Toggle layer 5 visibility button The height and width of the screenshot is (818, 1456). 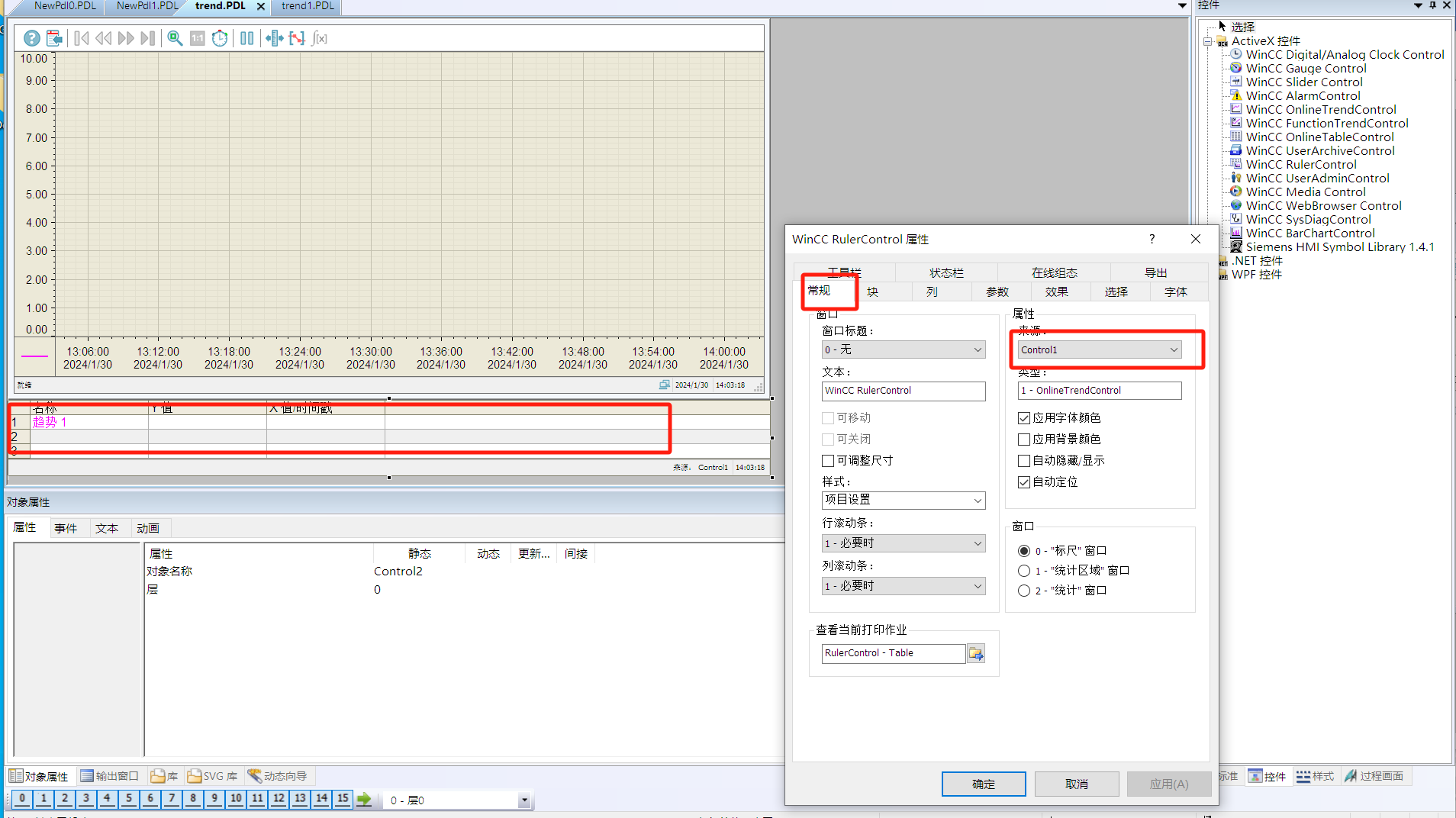129,799
